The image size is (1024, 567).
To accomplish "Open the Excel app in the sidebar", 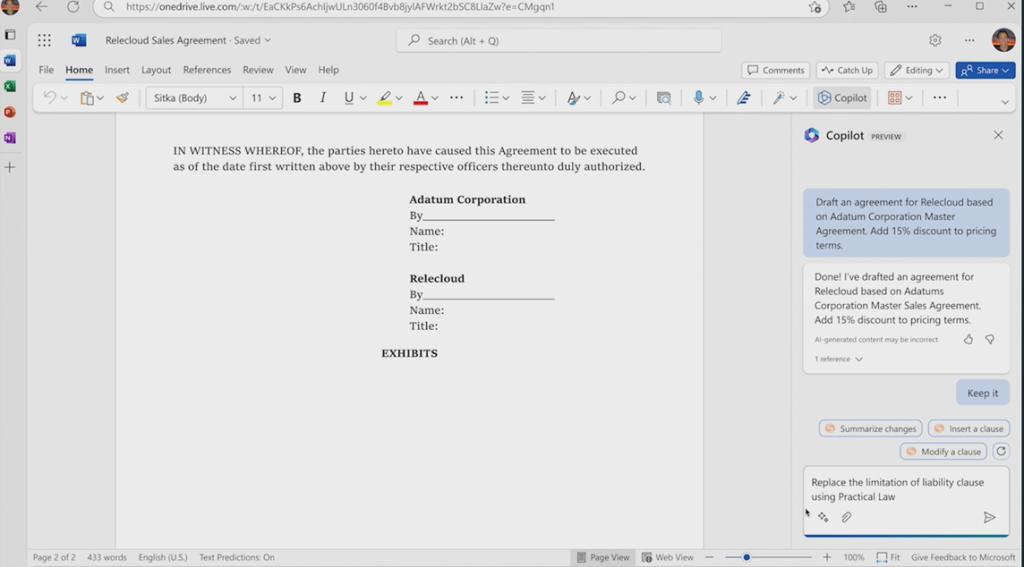I will pyautogui.click(x=10, y=86).
